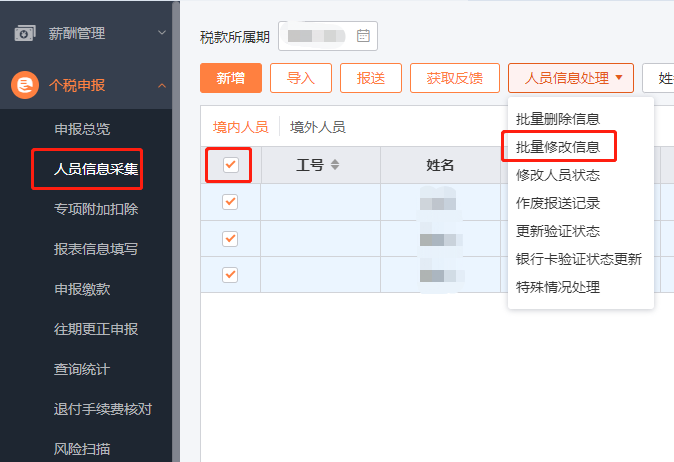Uncheck the first row checkbox
674x462 pixels.
click(x=230, y=202)
